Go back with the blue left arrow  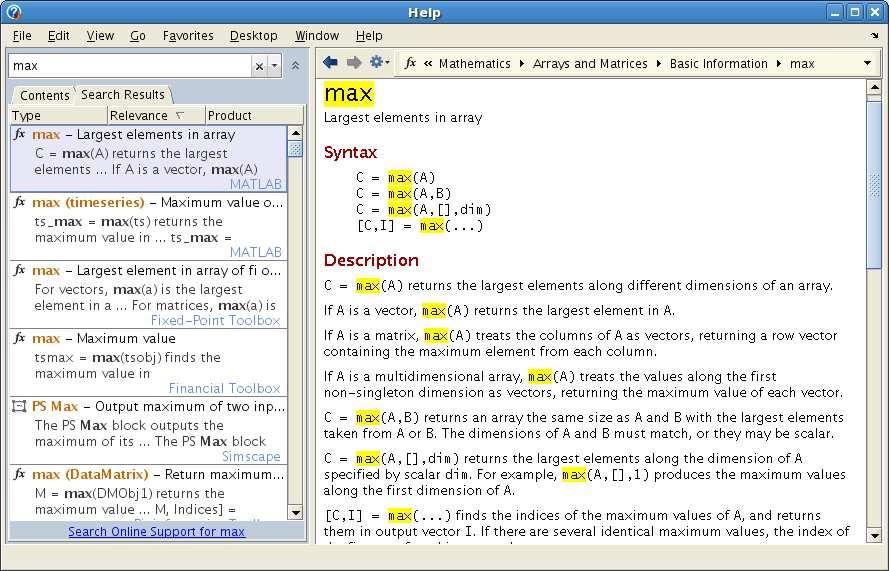pyautogui.click(x=330, y=62)
